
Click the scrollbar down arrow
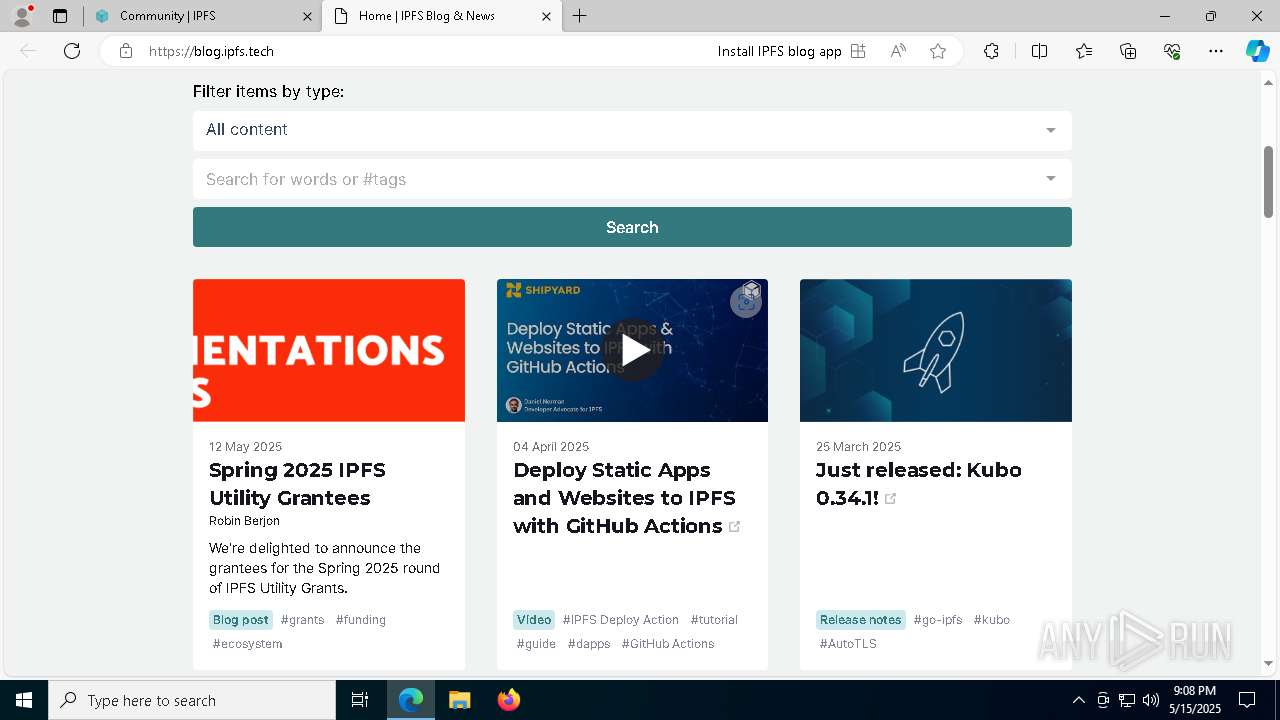point(1268,663)
